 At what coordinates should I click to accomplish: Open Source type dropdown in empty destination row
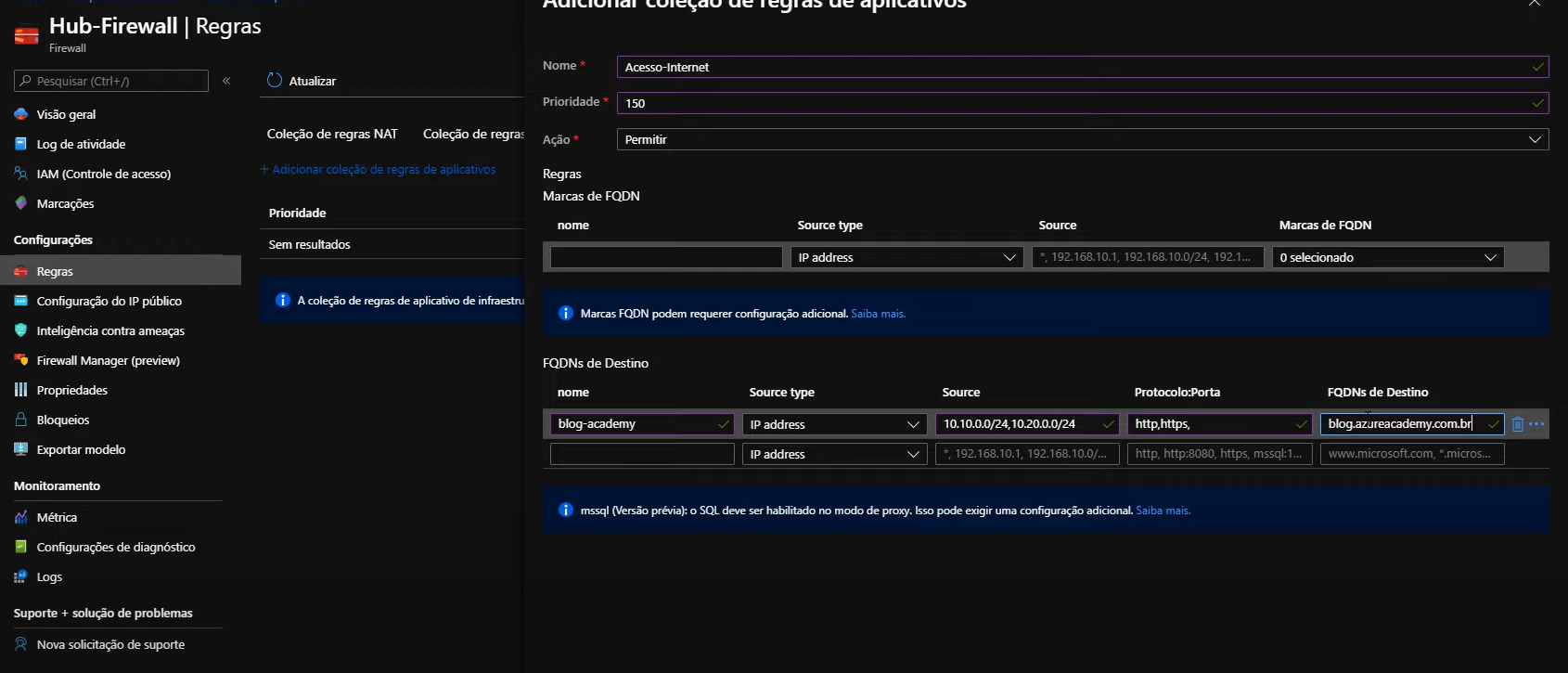834,454
